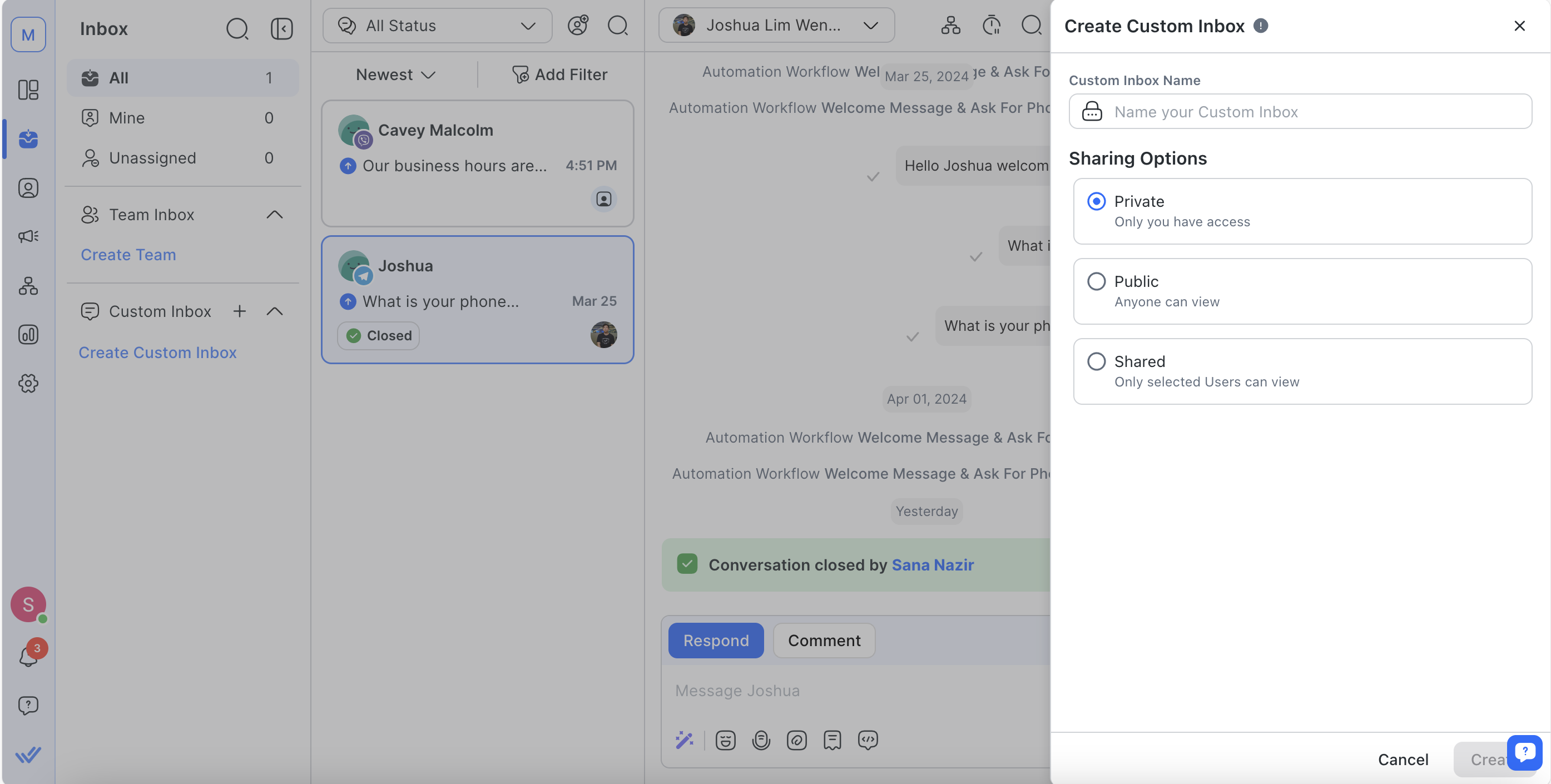Collapse the Team Inbox section
The height and width of the screenshot is (784, 1551).
tap(275, 215)
